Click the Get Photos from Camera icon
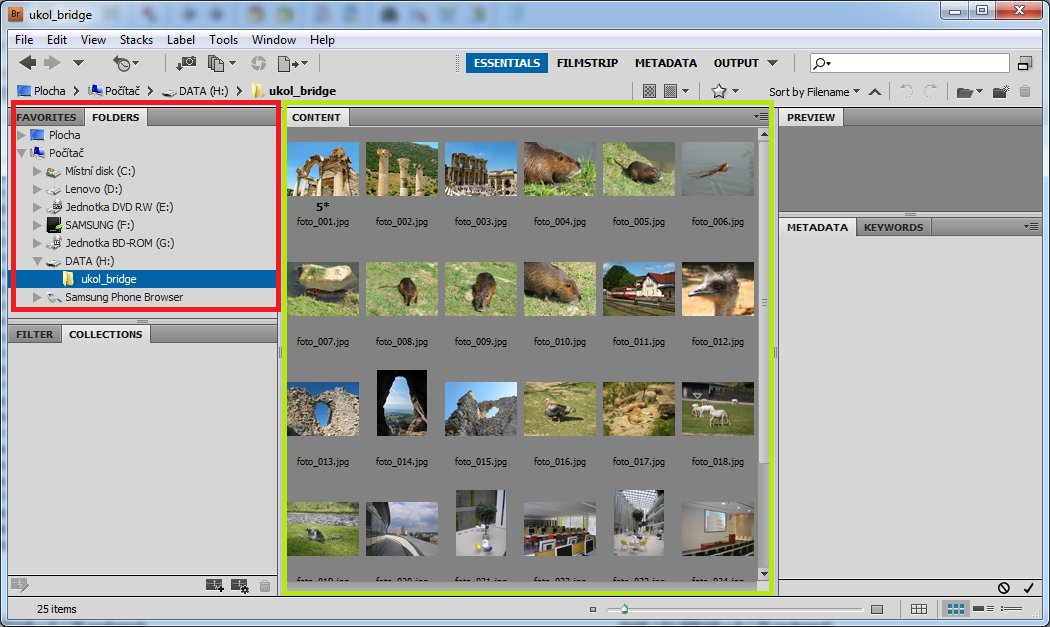 [x=186, y=63]
